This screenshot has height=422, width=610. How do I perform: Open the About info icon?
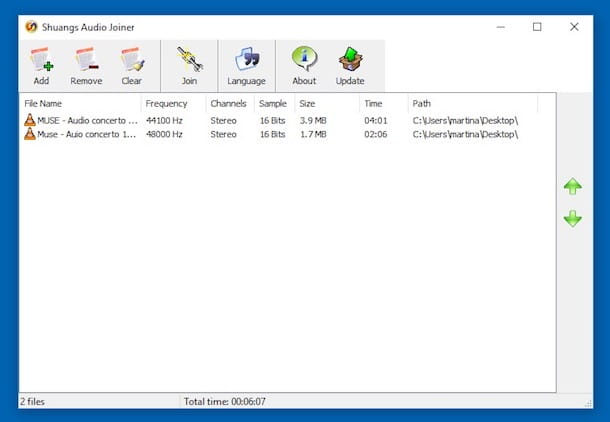tap(304, 66)
